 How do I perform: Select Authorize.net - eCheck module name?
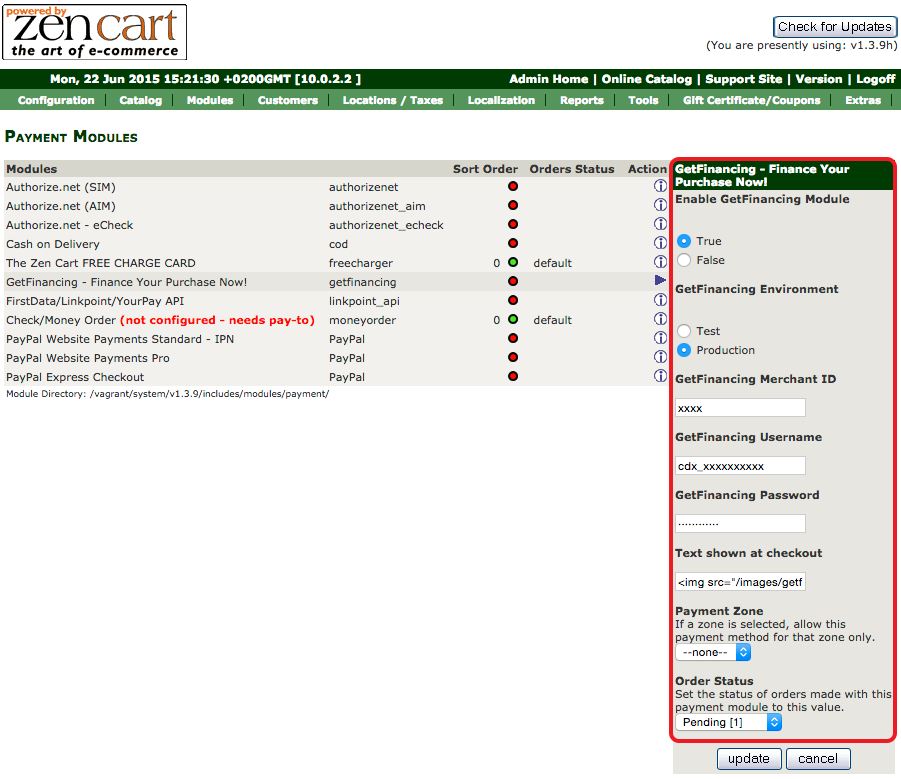point(70,225)
